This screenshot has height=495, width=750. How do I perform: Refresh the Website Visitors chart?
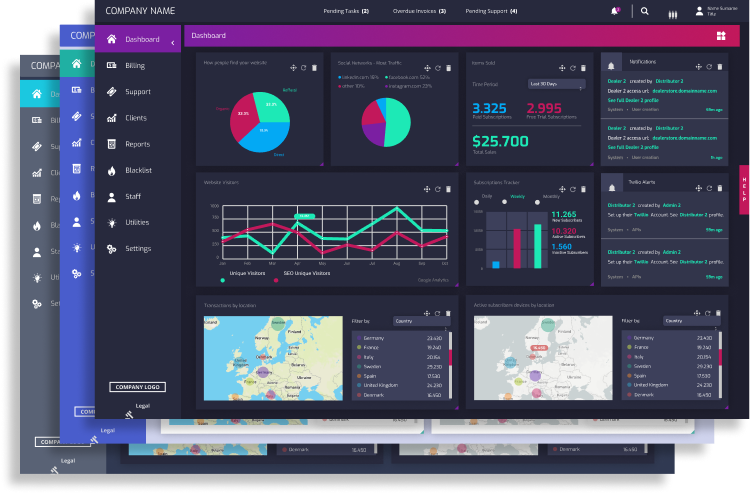pos(437,188)
